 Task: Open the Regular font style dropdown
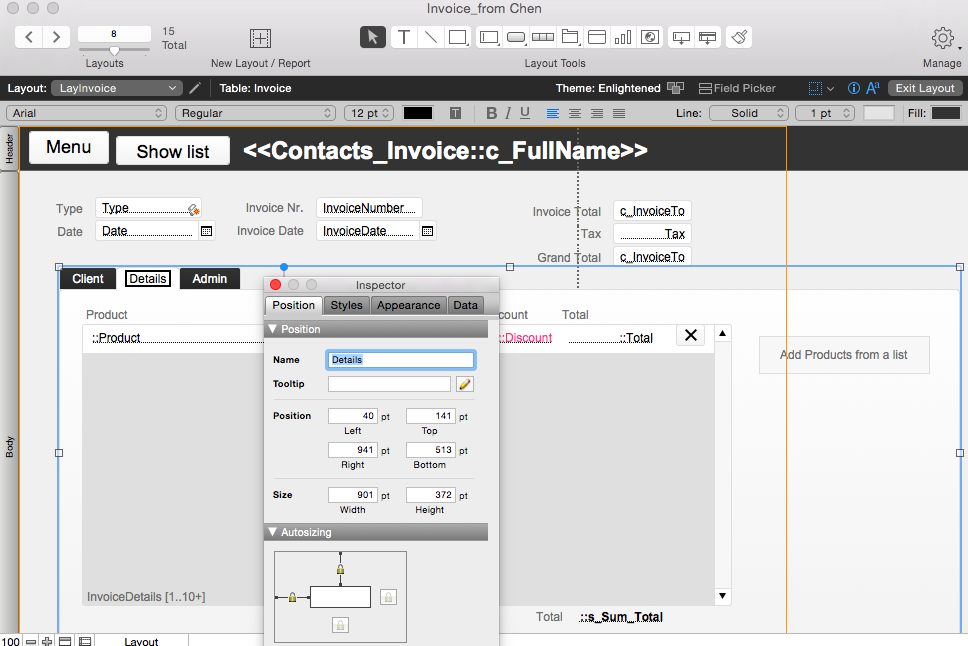point(256,113)
